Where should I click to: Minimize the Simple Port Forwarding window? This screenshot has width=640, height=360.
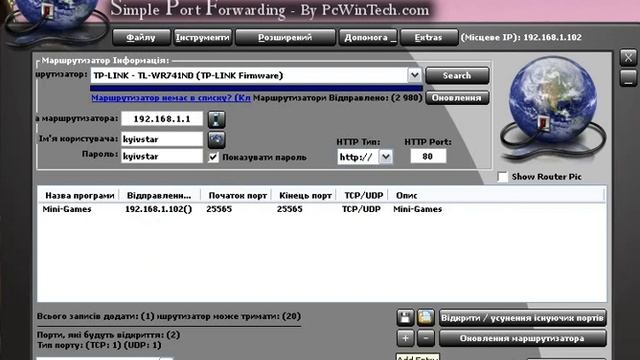coord(628,78)
